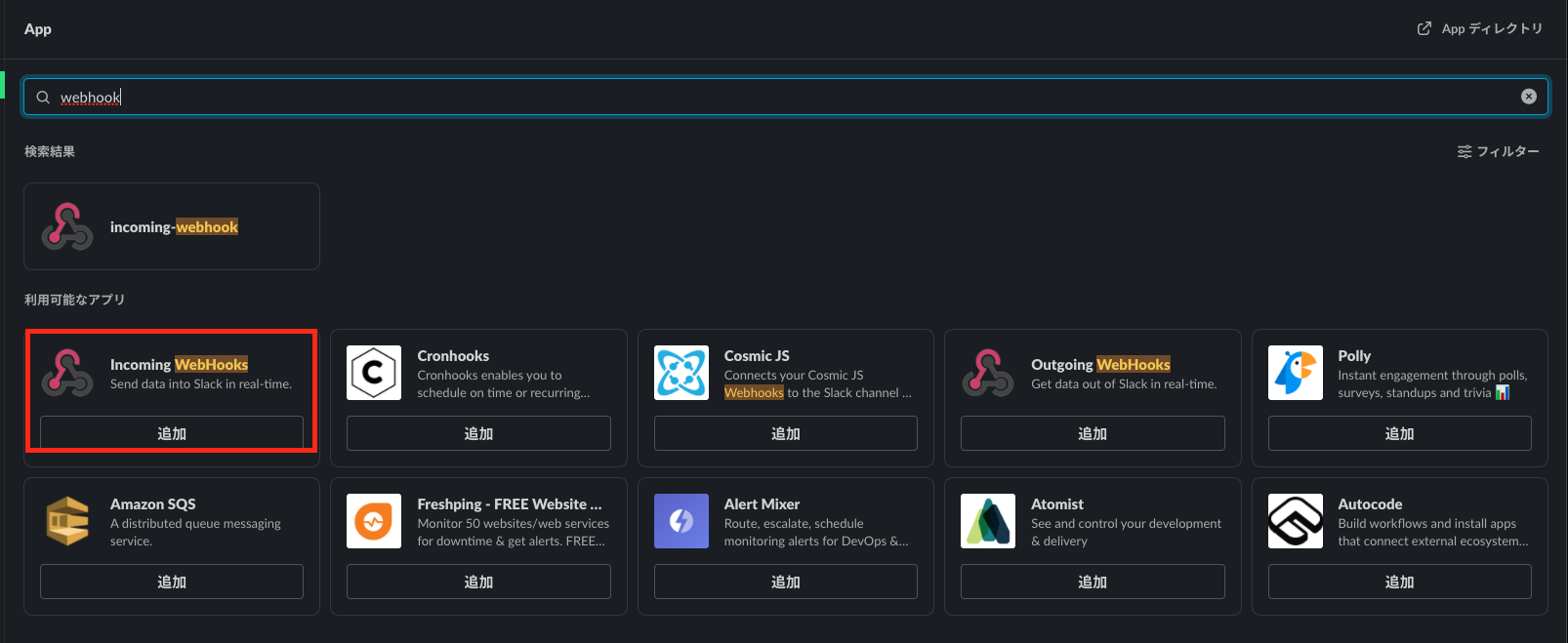The height and width of the screenshot is (643, 1568).
Task: Open the Alert Mixer title
Action: coord(762,503)
